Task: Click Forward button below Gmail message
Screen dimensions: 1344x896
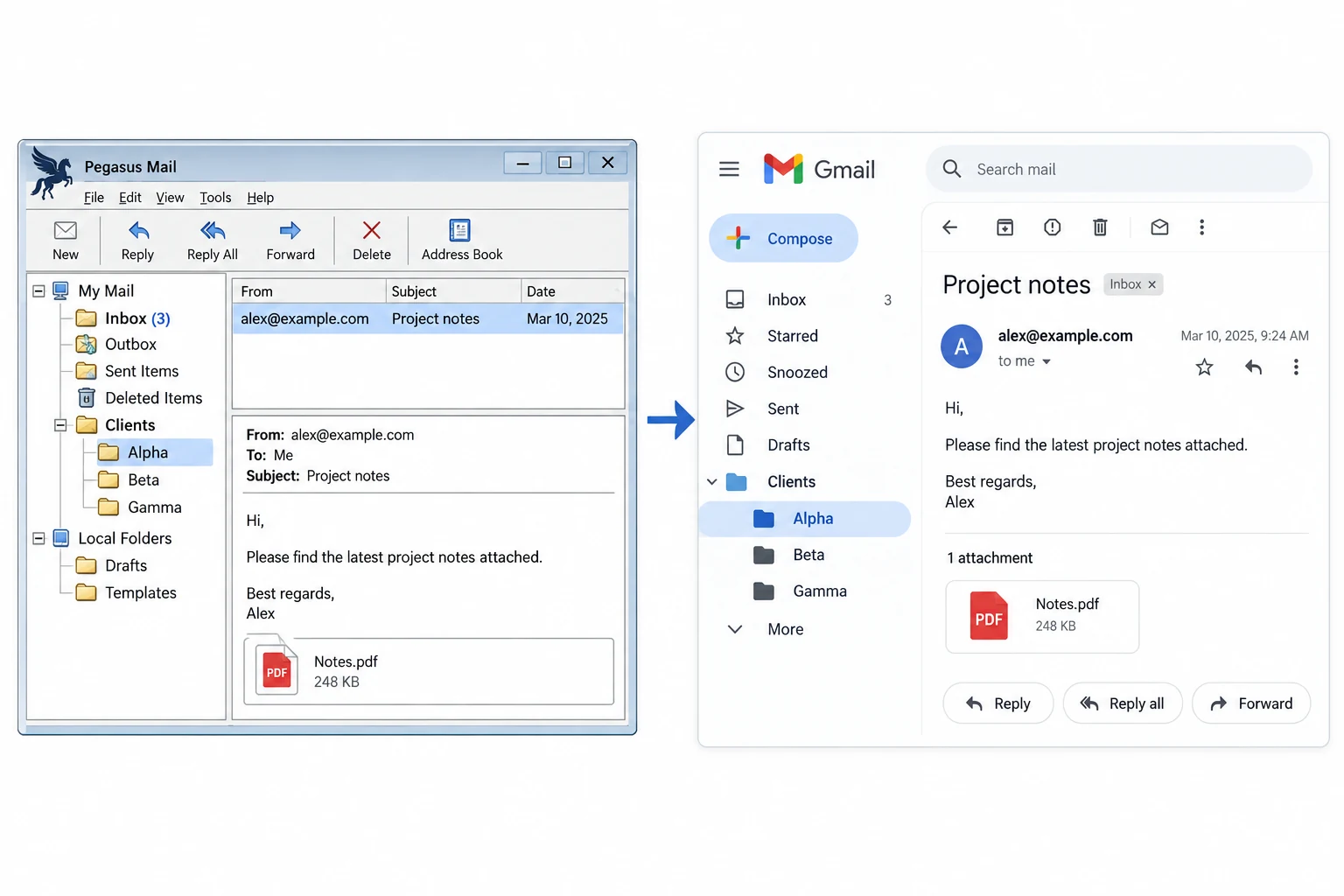Action: pyautogui.click(x=1251, y=703)
